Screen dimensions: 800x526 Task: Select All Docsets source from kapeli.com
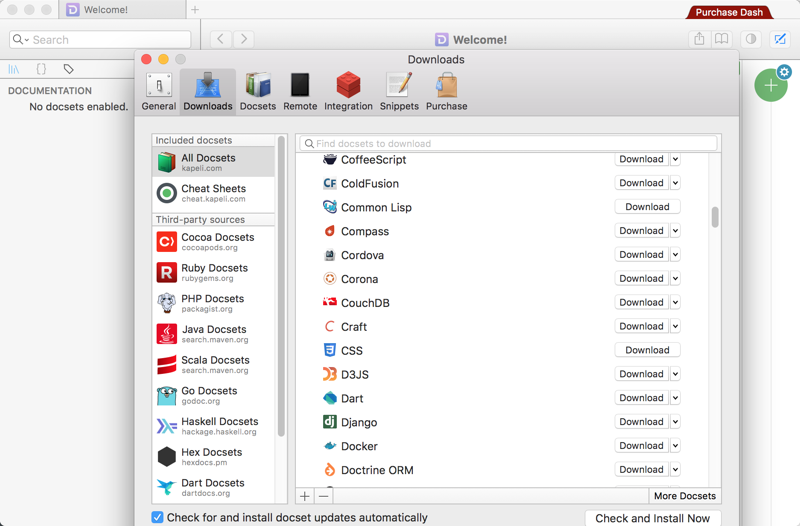coord(213,162)
